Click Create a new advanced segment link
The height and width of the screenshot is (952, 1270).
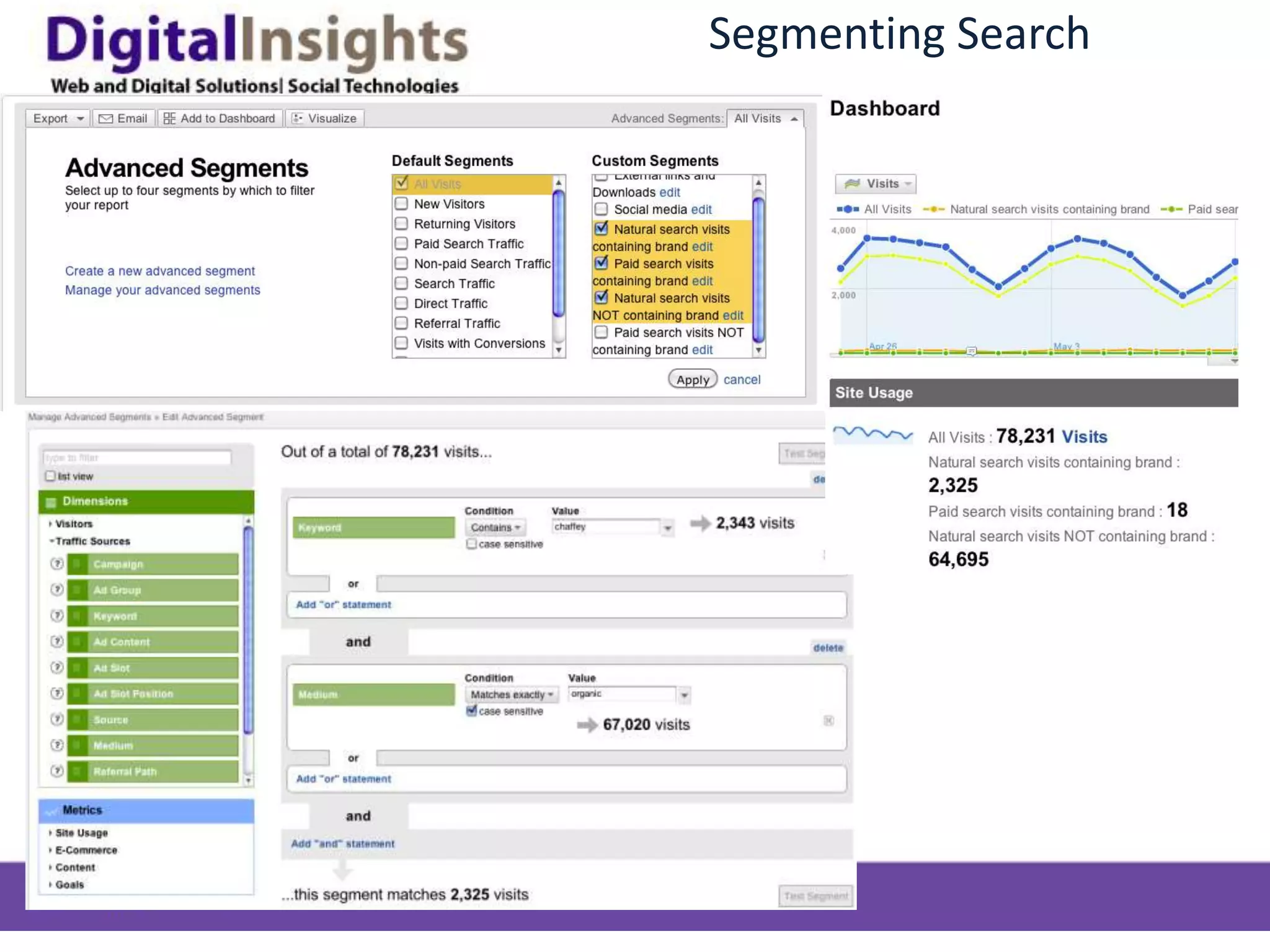160,271
